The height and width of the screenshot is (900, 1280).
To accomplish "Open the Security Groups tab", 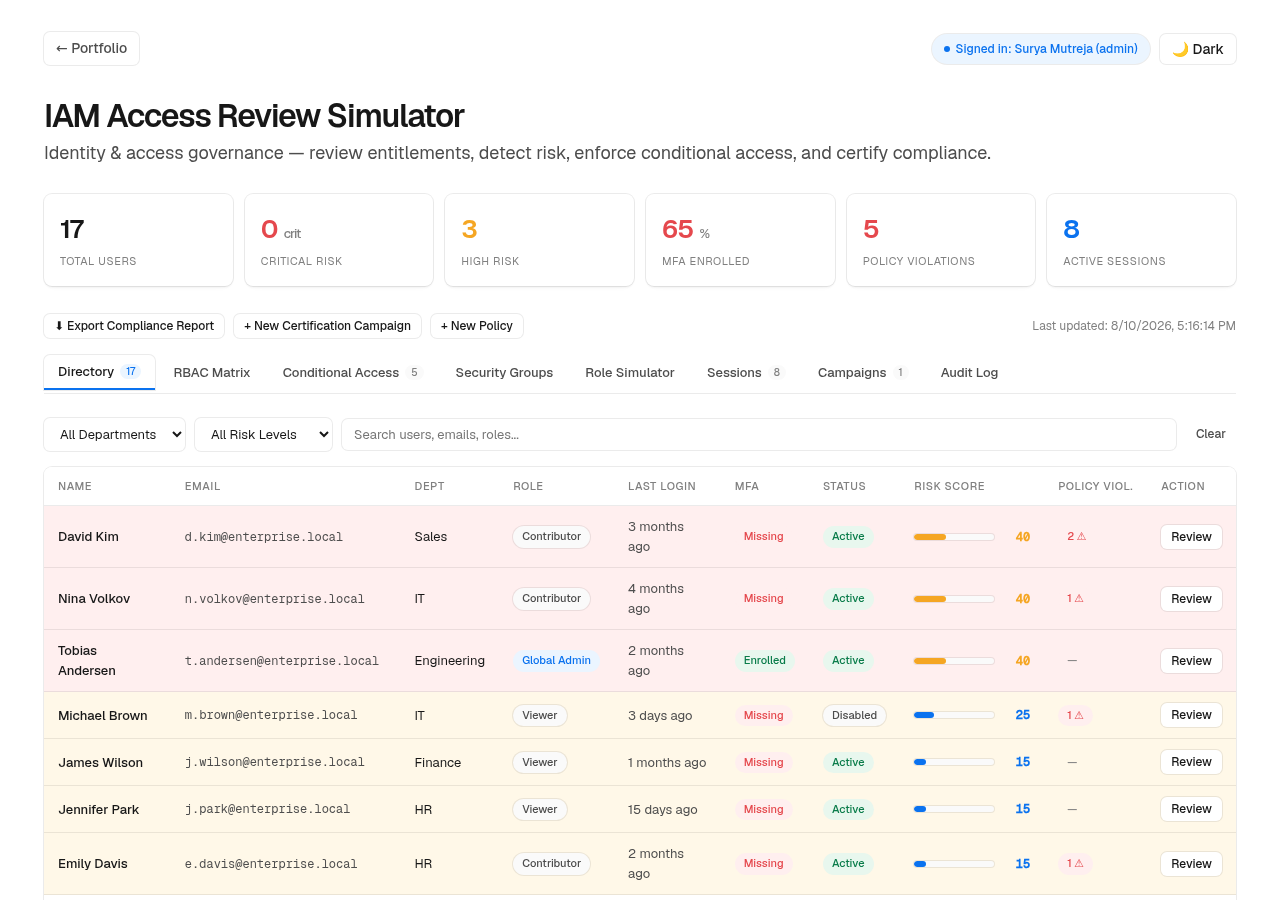I will [504, 373].
